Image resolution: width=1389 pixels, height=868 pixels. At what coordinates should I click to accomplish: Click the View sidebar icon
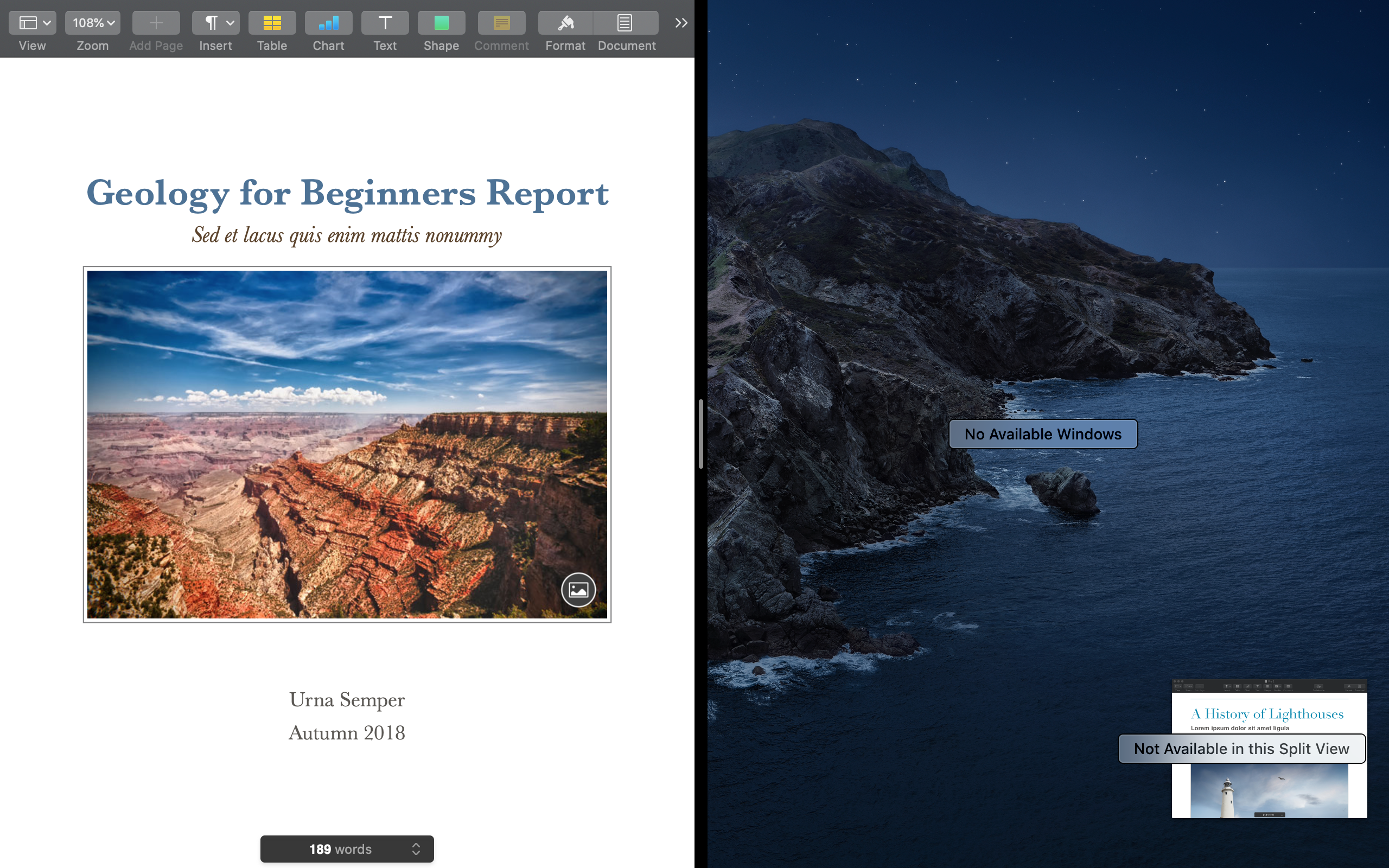click(x=28, y=23)
